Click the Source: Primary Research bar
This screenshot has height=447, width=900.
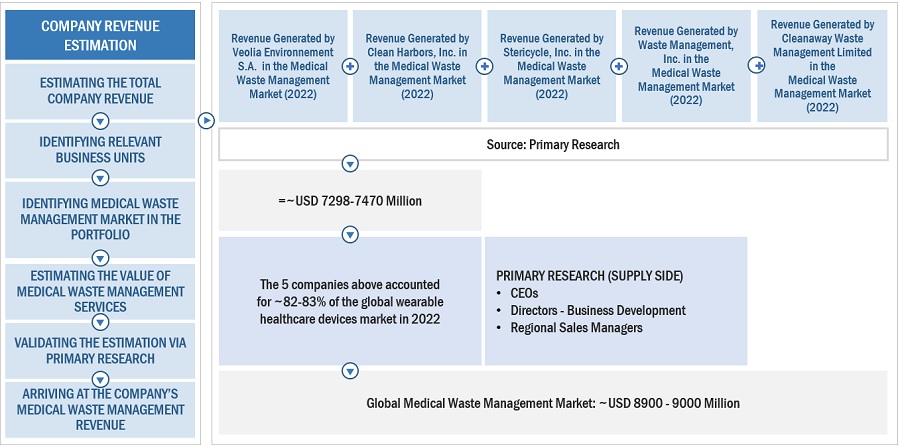coord(553,145)
